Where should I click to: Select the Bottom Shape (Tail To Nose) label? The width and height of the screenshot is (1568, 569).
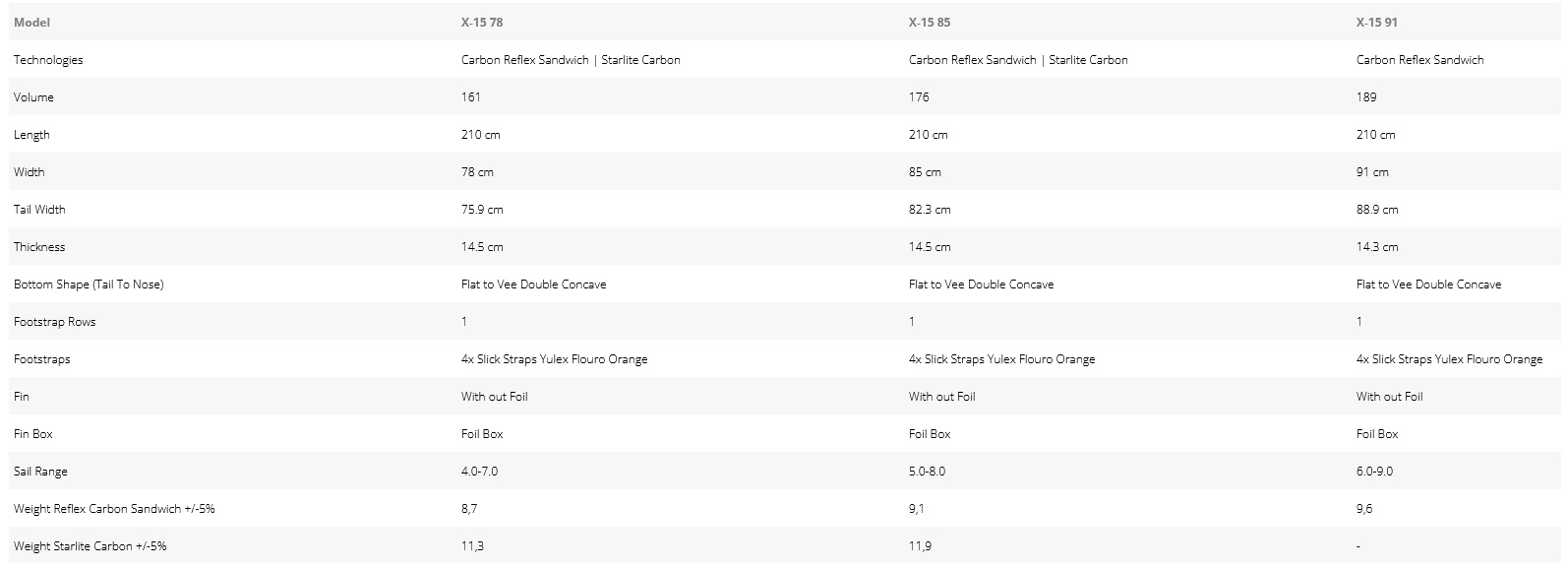coord(89,284)
